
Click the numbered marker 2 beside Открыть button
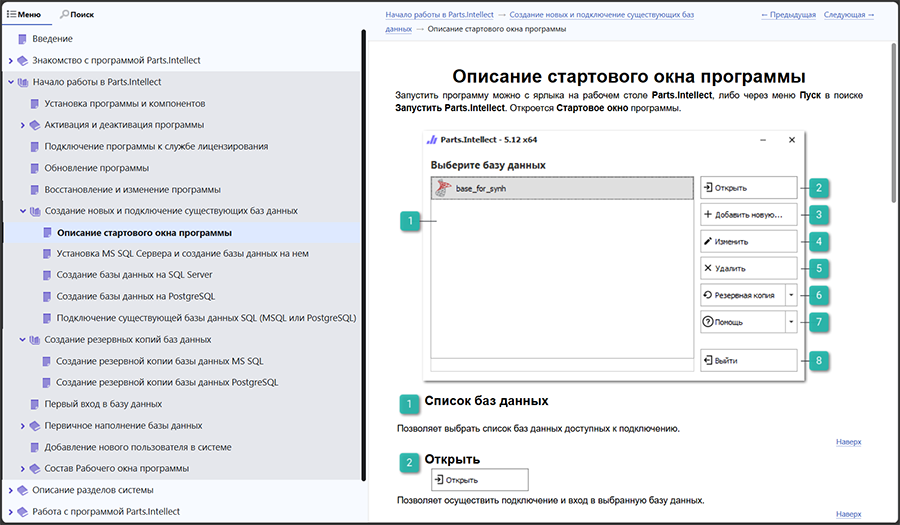pos(819,188)
